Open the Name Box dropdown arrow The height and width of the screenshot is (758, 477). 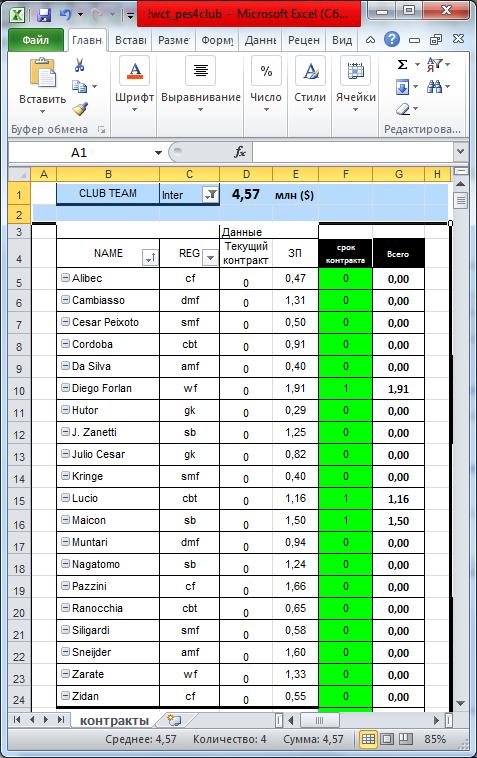coord(158,153)
